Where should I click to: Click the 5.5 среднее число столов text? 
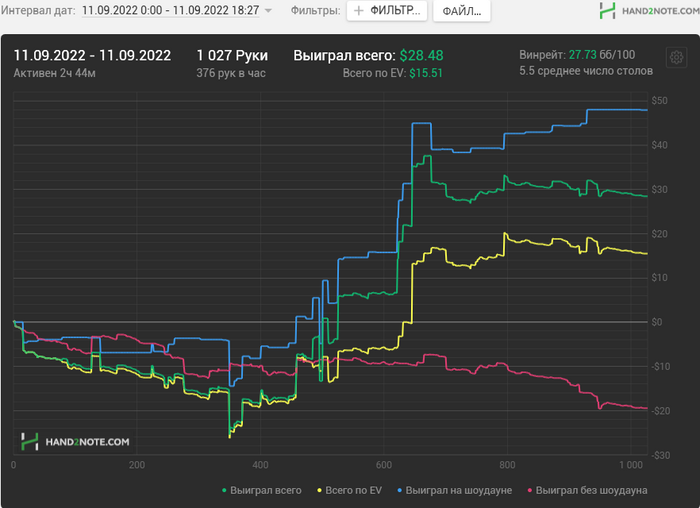(x=586, y=71)
